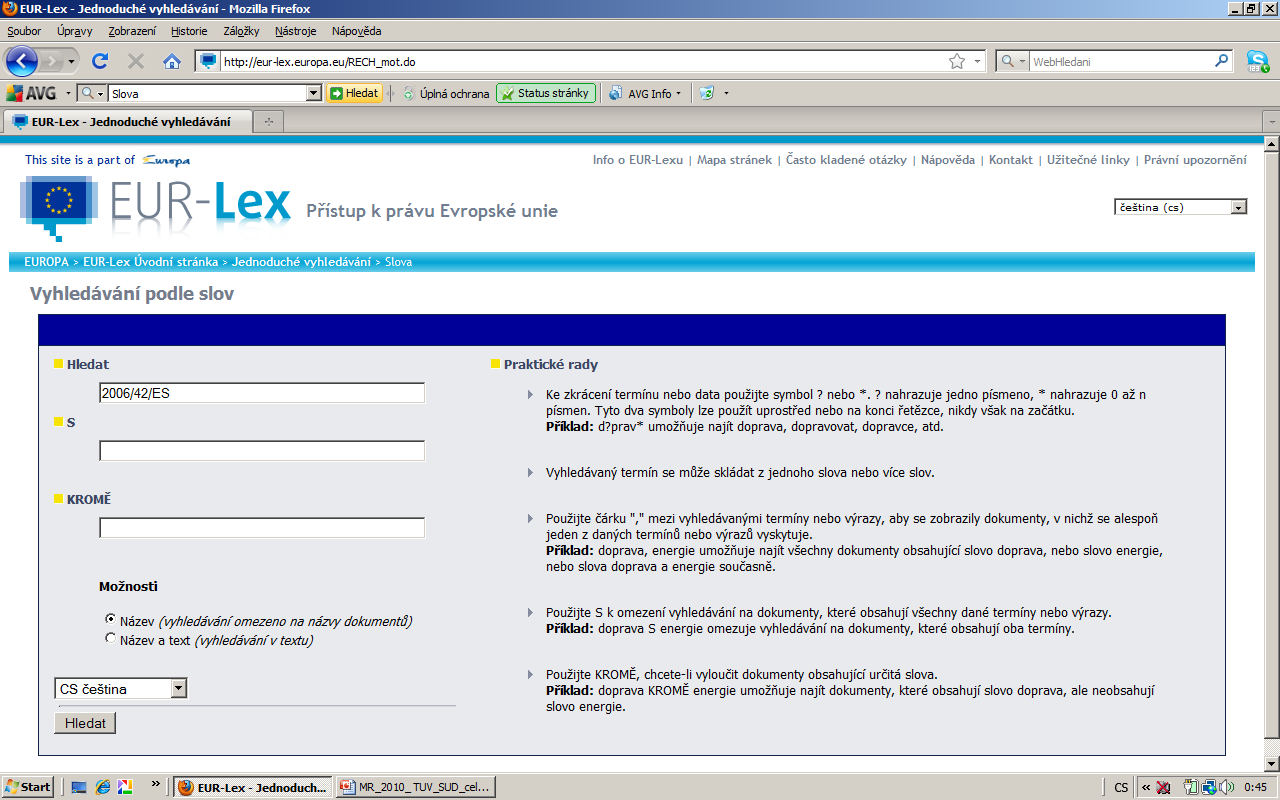Click the empty KROMĚ input field
Image resolution: width=1280 pixels, height=800 pixels.
pos(262,528)
